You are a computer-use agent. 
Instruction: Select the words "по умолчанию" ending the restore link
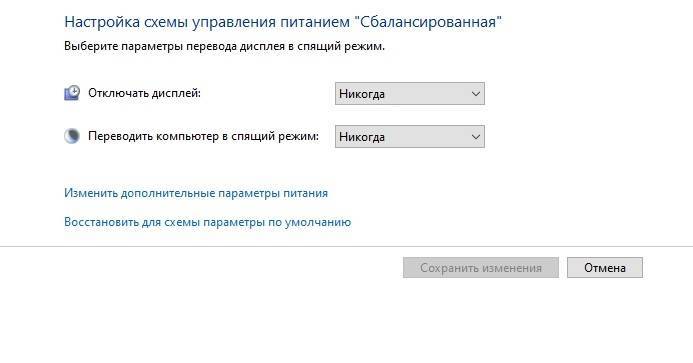(309, 222)
